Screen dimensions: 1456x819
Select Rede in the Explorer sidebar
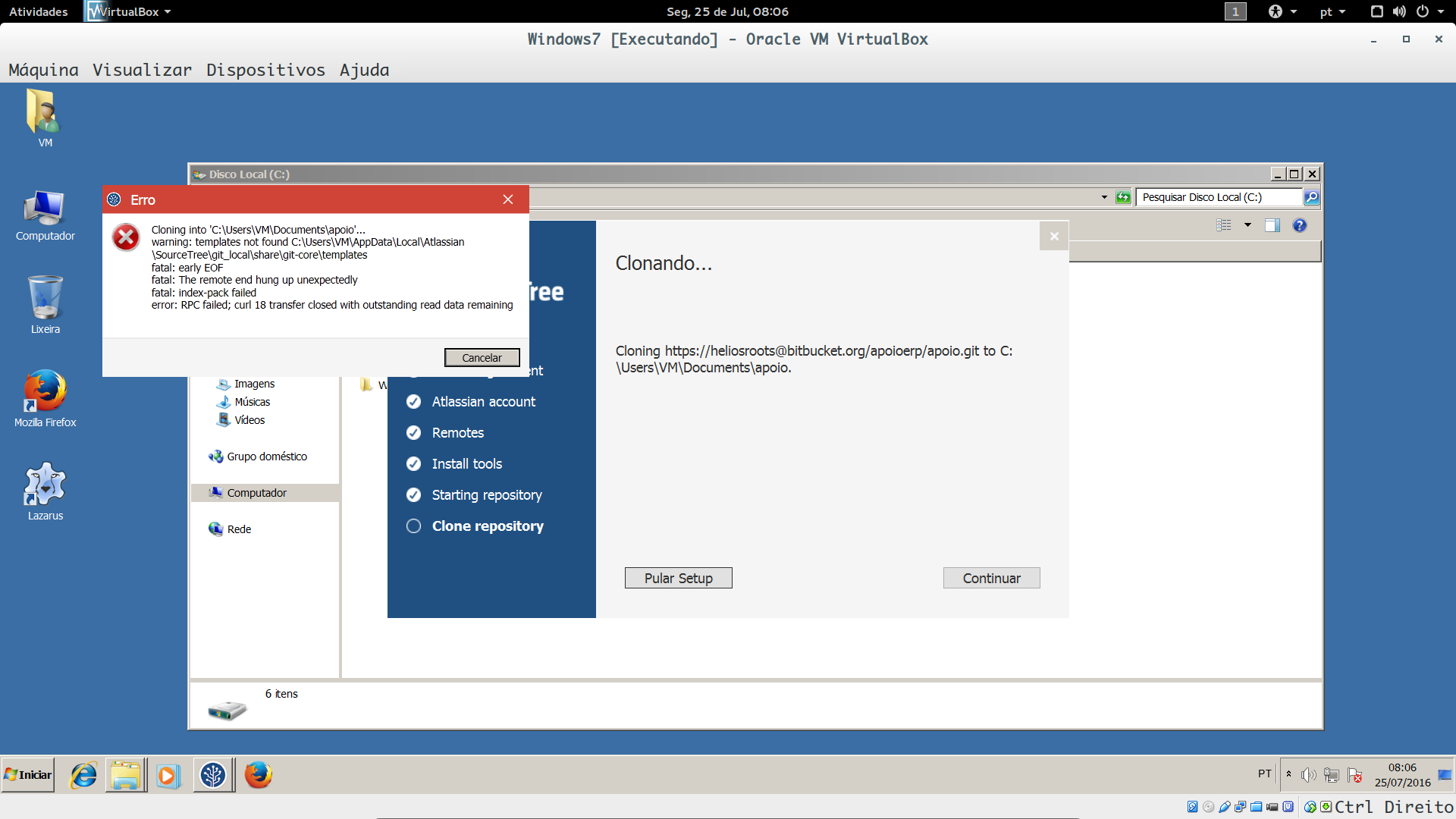(230, 529)
